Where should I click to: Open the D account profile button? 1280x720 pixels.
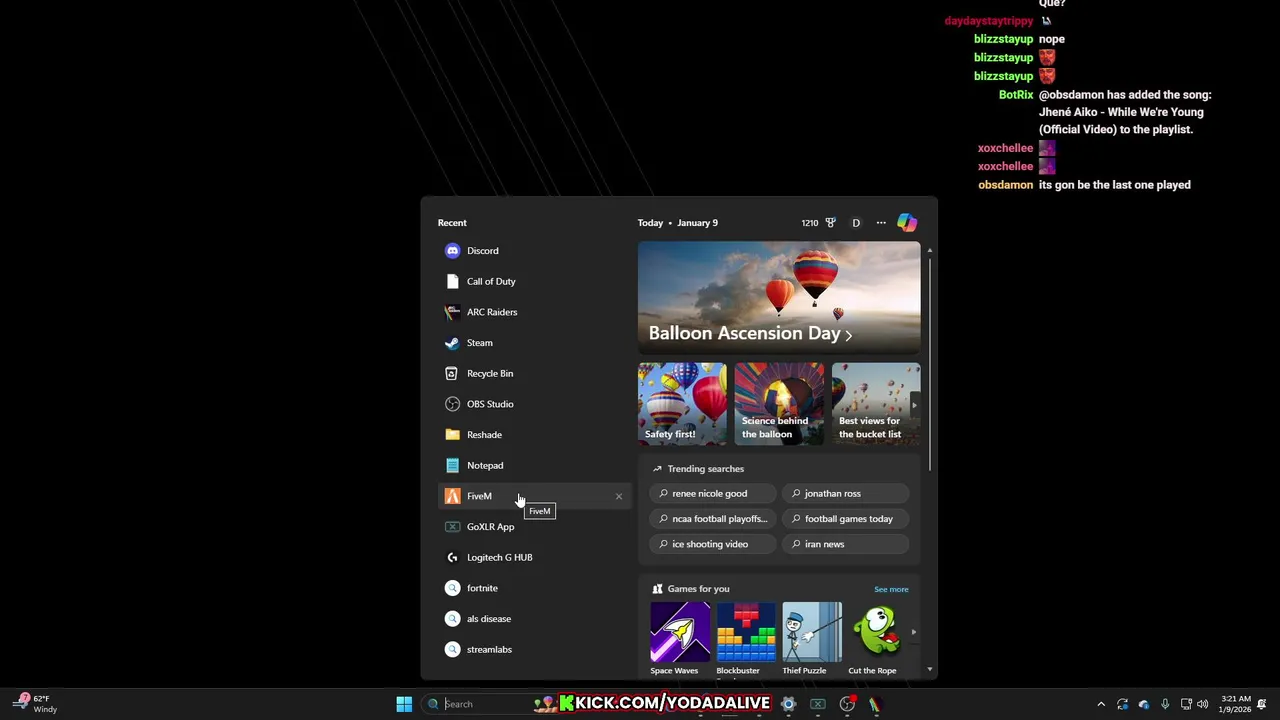coord(856,223)
